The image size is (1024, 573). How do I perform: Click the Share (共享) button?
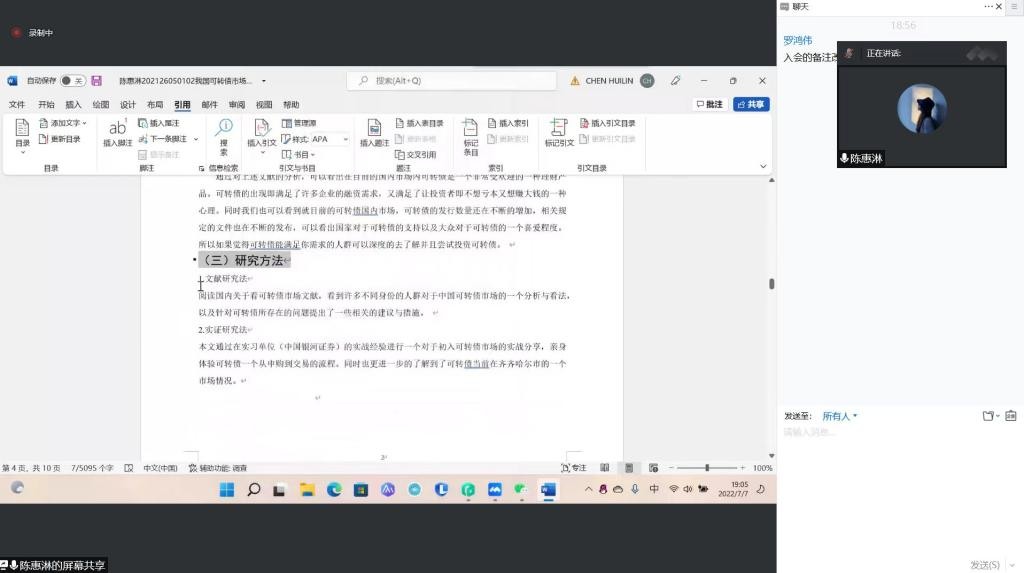click(x=751, y=104)
